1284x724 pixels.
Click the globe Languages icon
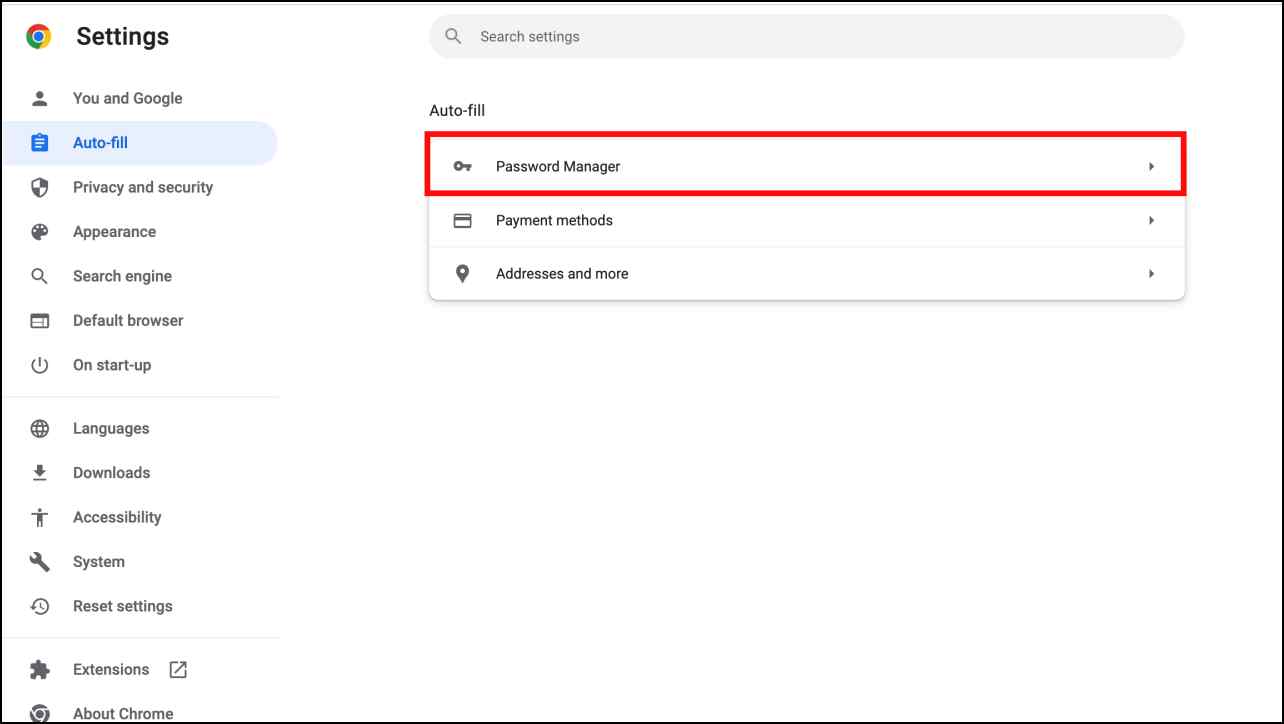coord(39,428)
